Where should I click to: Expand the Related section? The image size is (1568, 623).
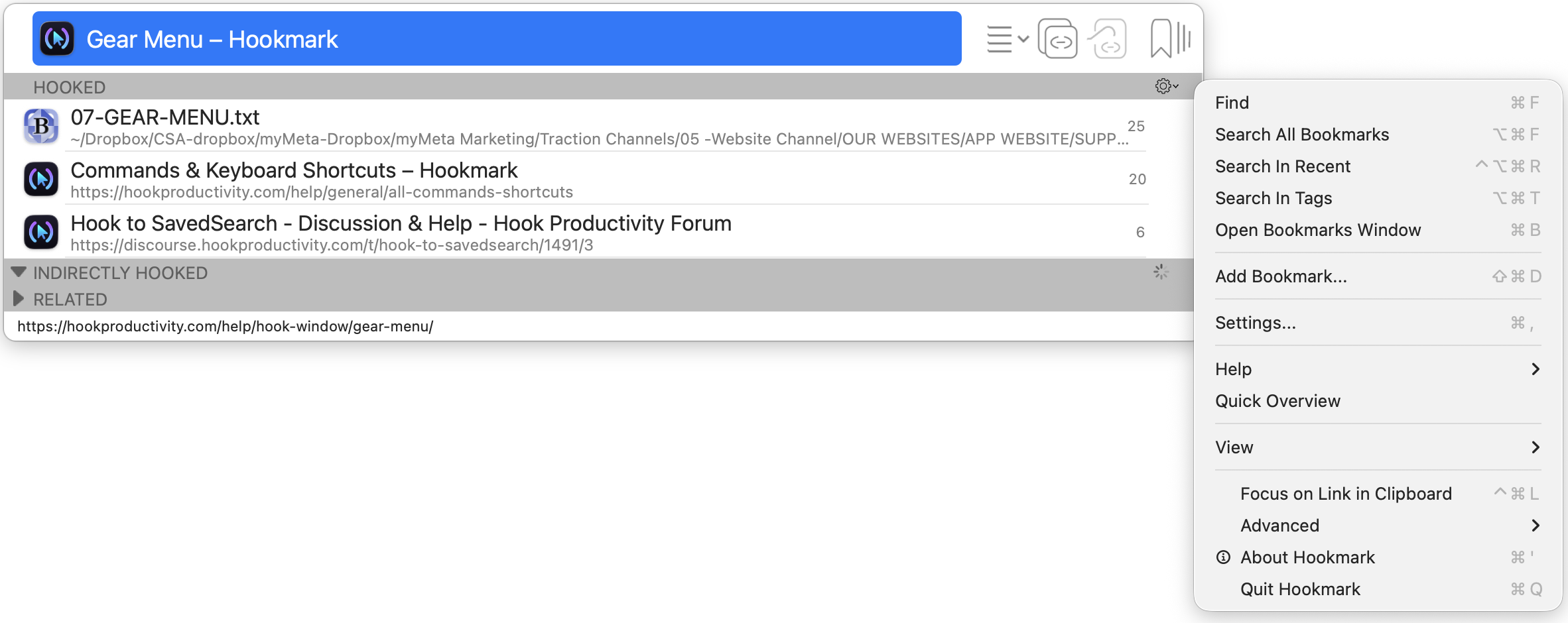coord(19,299)
